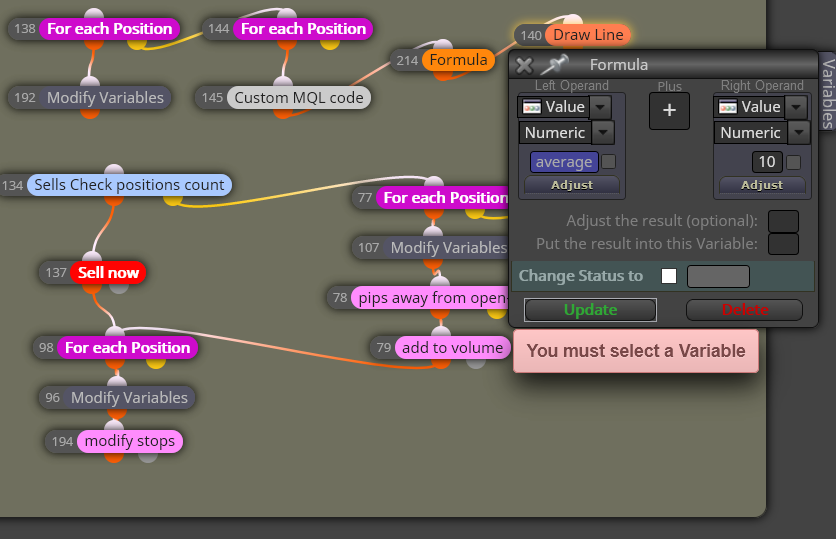The height and width of the screenshot is (539, 836).
Task: Select block 214 Formula
Action: click(458, 60)
